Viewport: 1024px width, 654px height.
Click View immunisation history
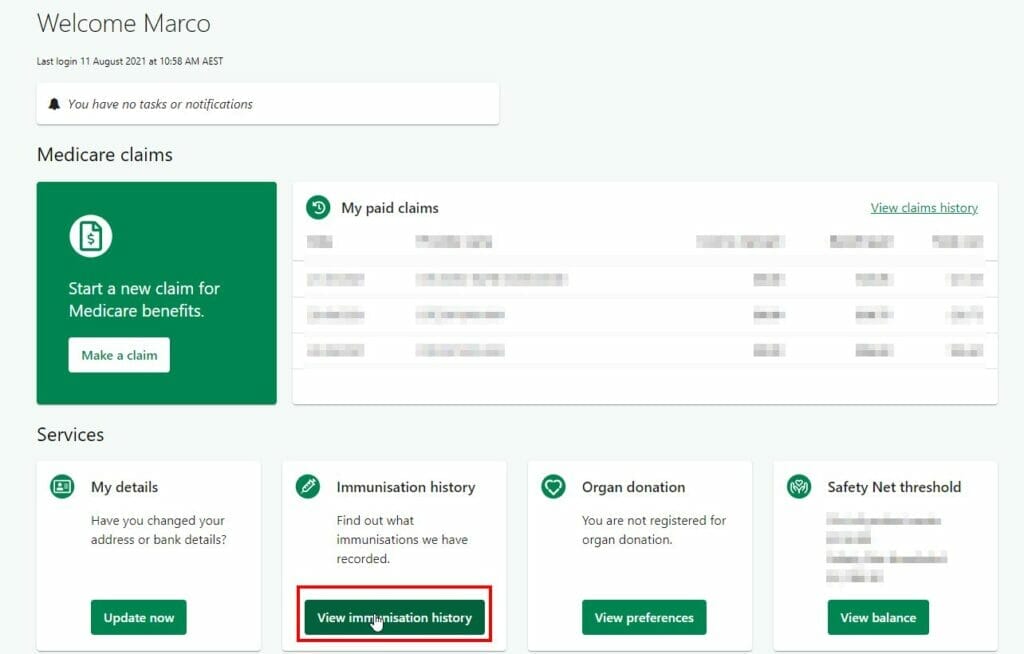(x=394, y=617)
